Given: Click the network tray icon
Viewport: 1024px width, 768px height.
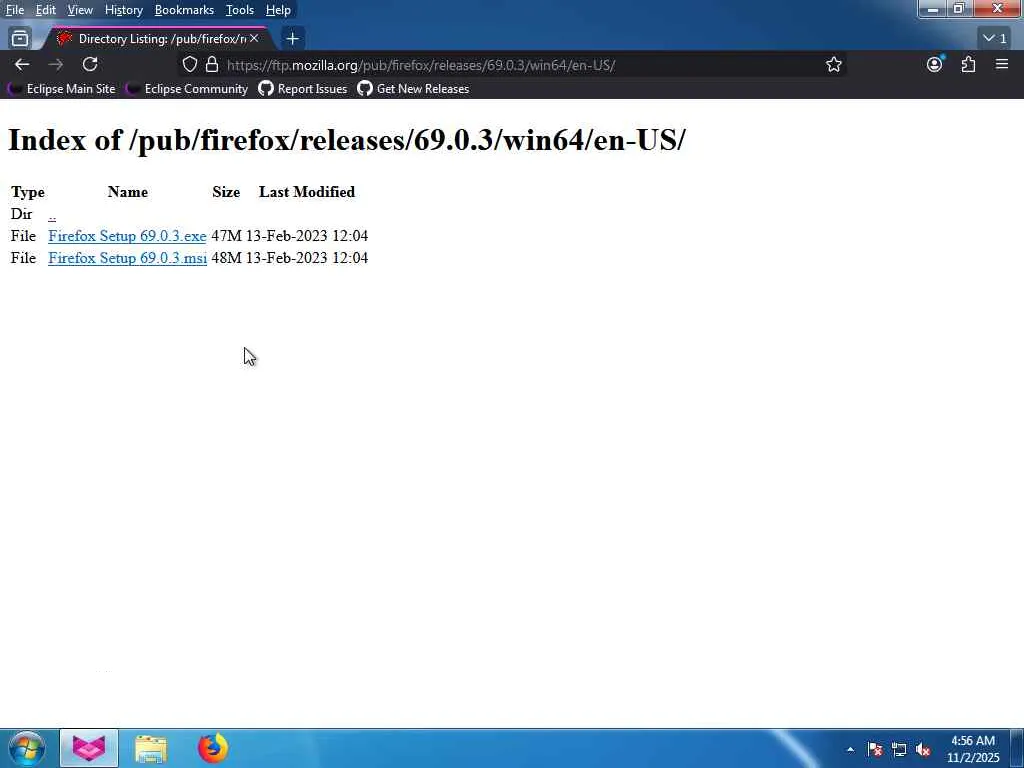Looking at the screenshot, I should [899, 749].
